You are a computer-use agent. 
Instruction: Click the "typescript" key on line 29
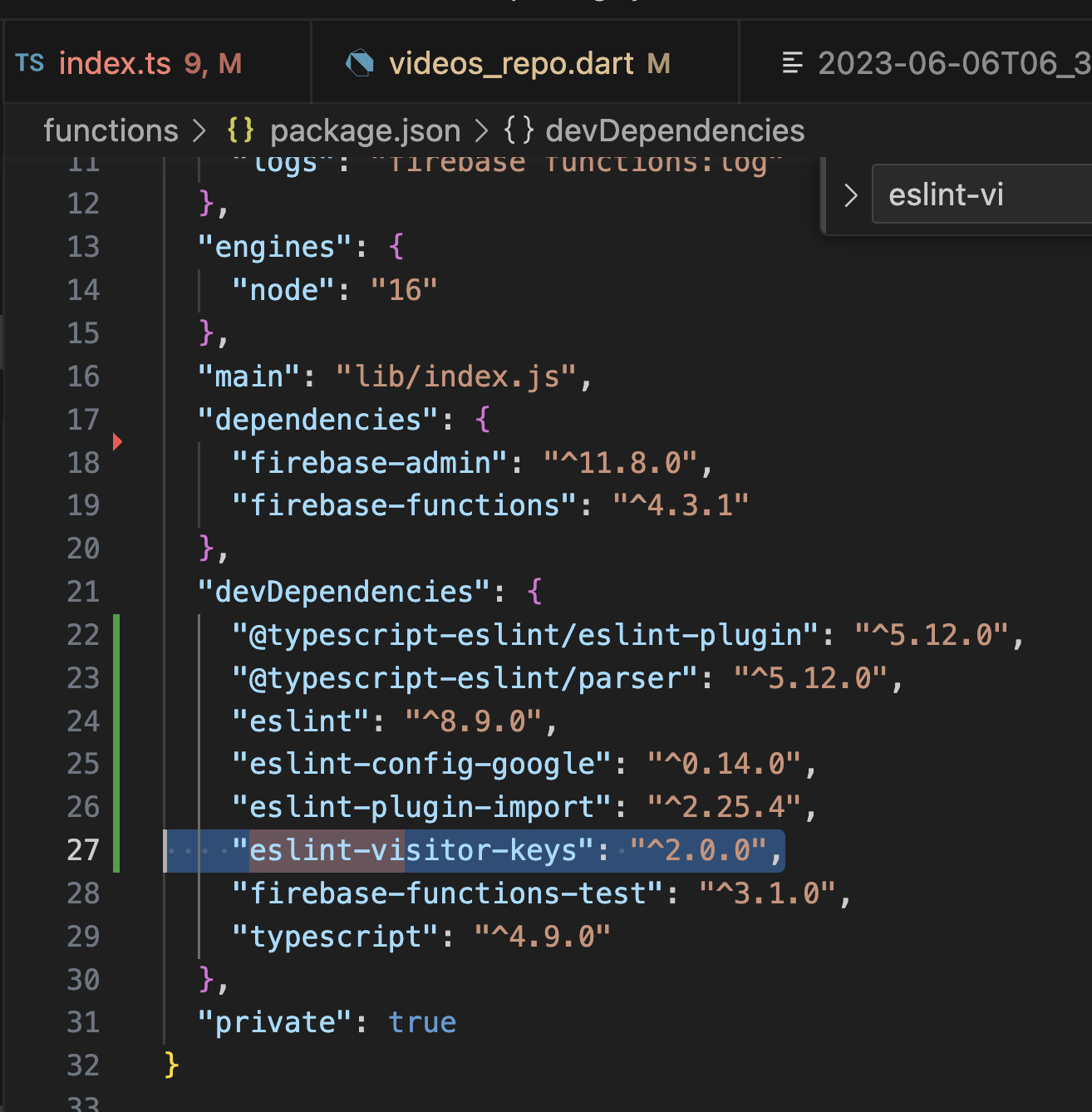(336, 937)
